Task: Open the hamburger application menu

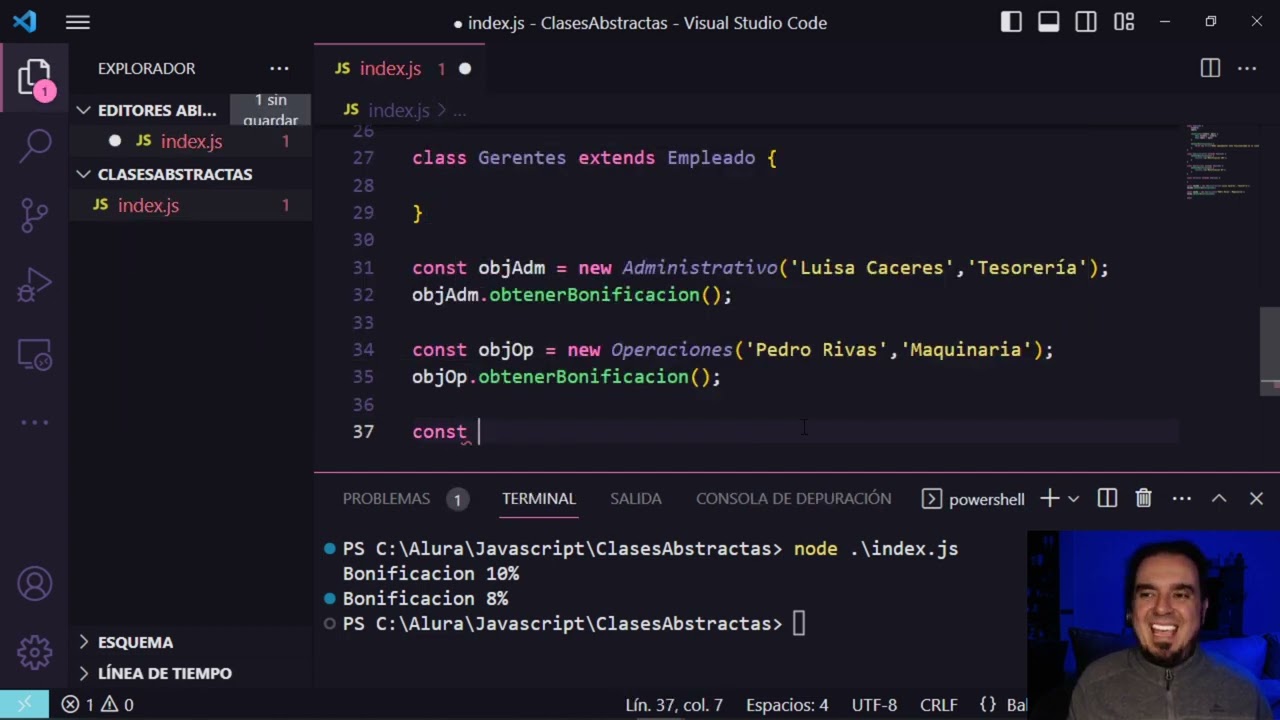Action: pos(78,23)
